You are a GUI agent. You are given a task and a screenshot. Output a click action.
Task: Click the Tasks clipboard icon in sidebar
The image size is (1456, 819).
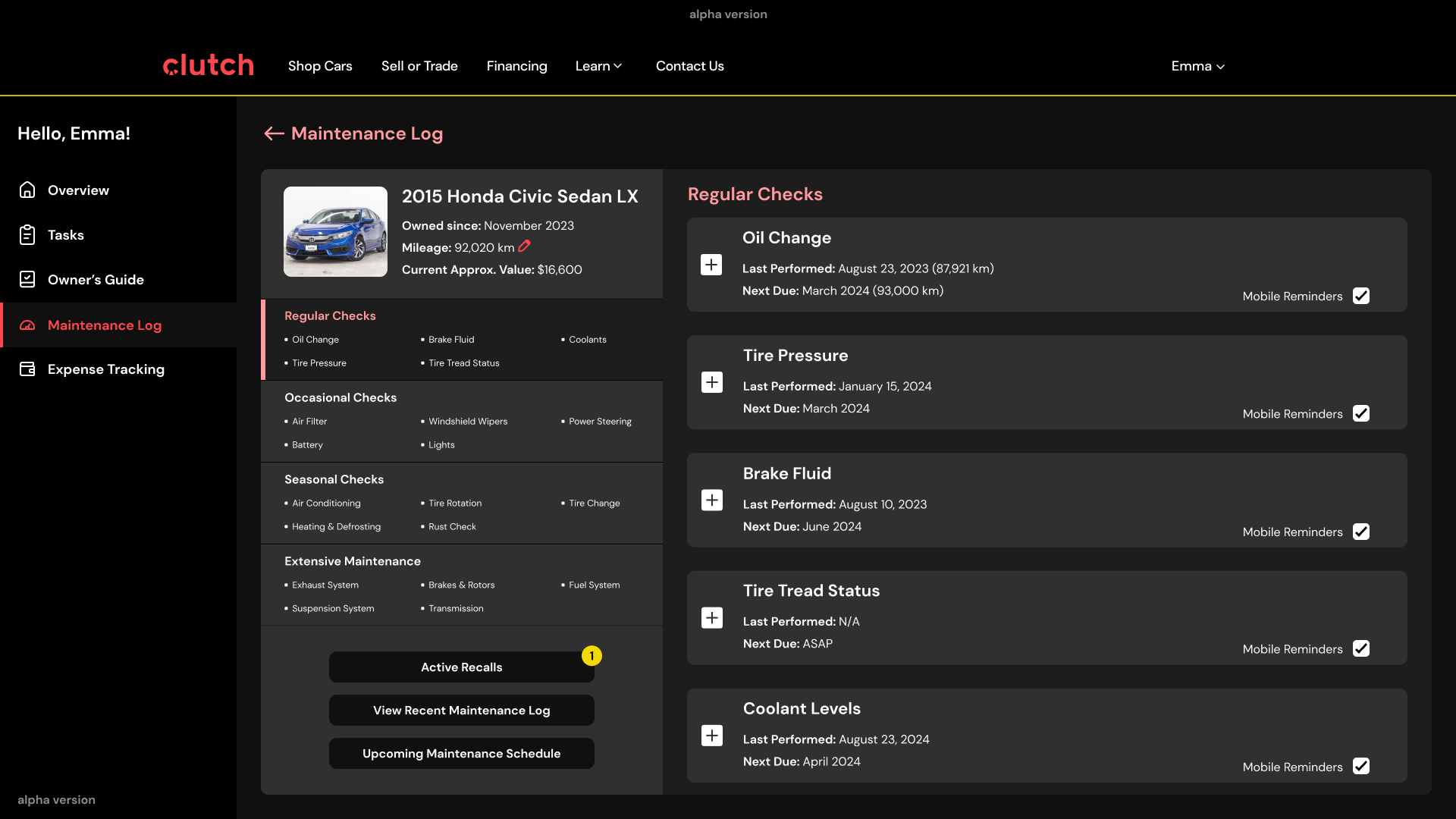[27, 235]
